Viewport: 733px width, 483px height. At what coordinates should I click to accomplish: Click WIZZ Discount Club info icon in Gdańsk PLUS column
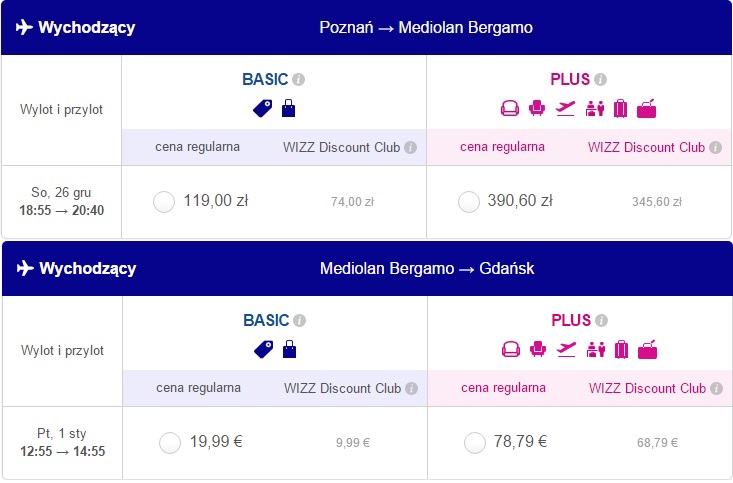coord(717,388)
